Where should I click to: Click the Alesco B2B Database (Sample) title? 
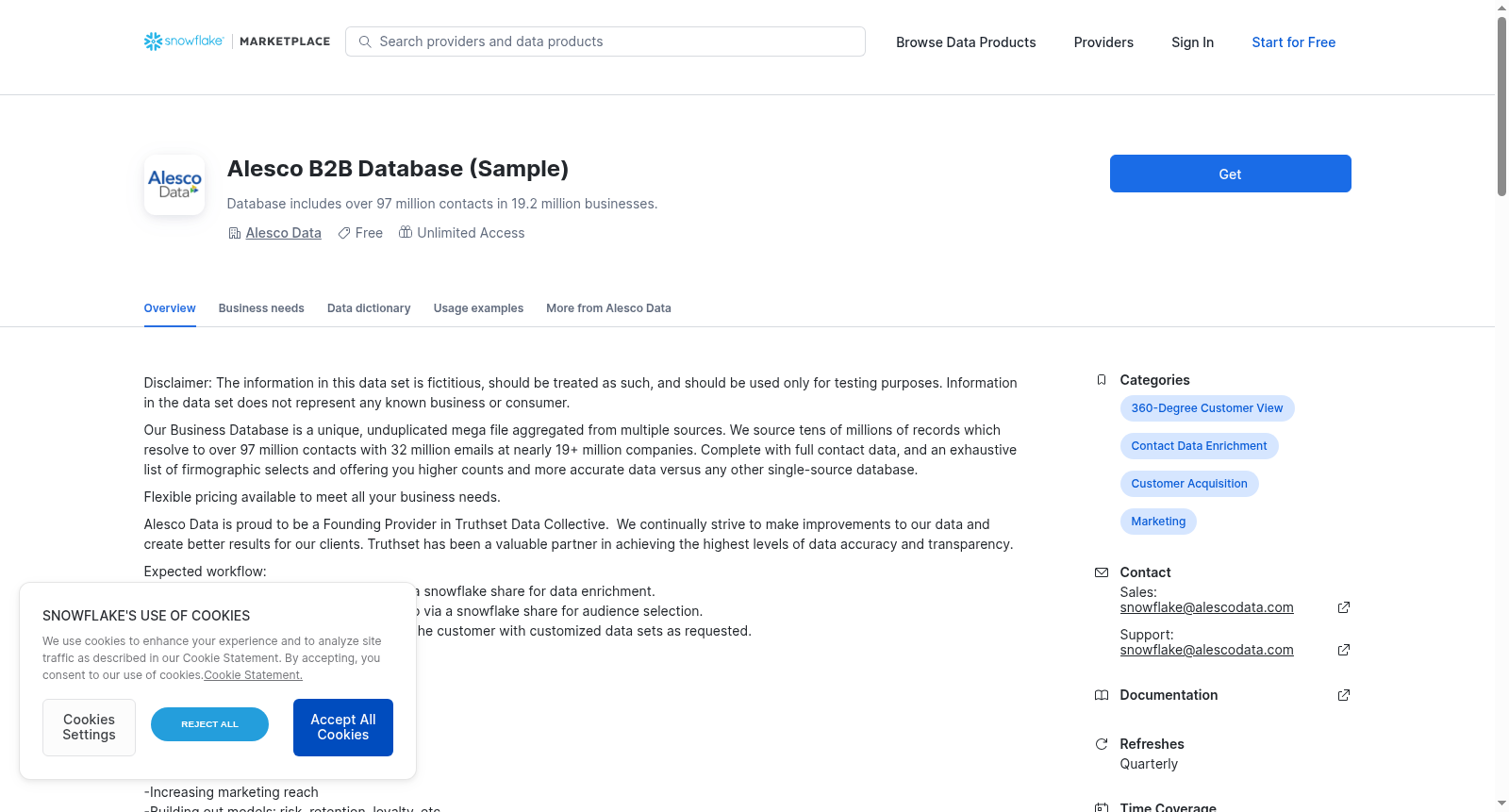[398, 169]
